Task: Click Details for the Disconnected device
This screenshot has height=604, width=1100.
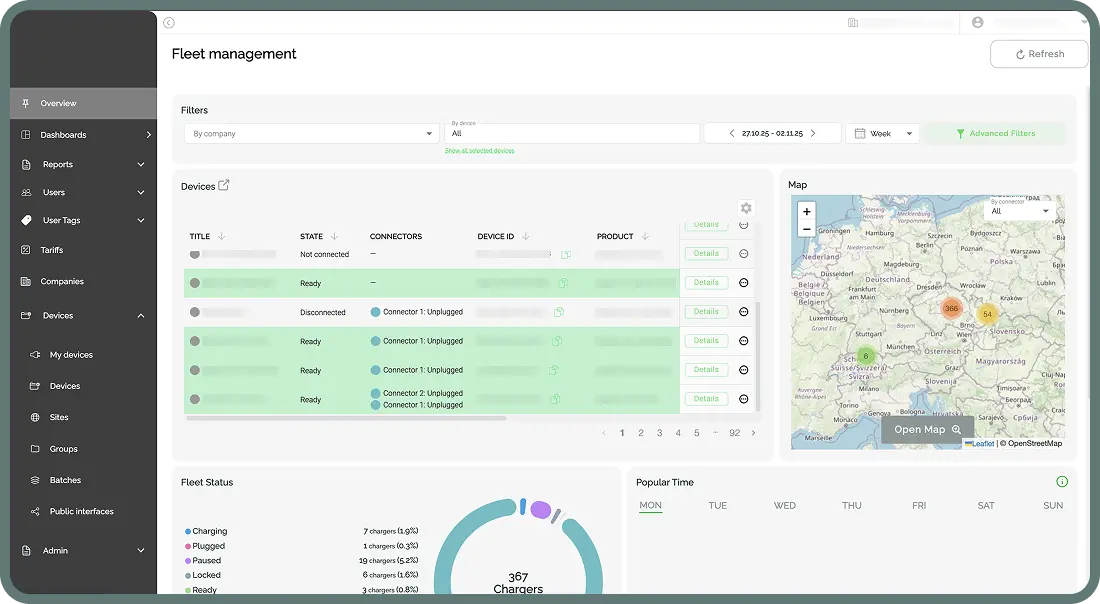Action: 706,311
